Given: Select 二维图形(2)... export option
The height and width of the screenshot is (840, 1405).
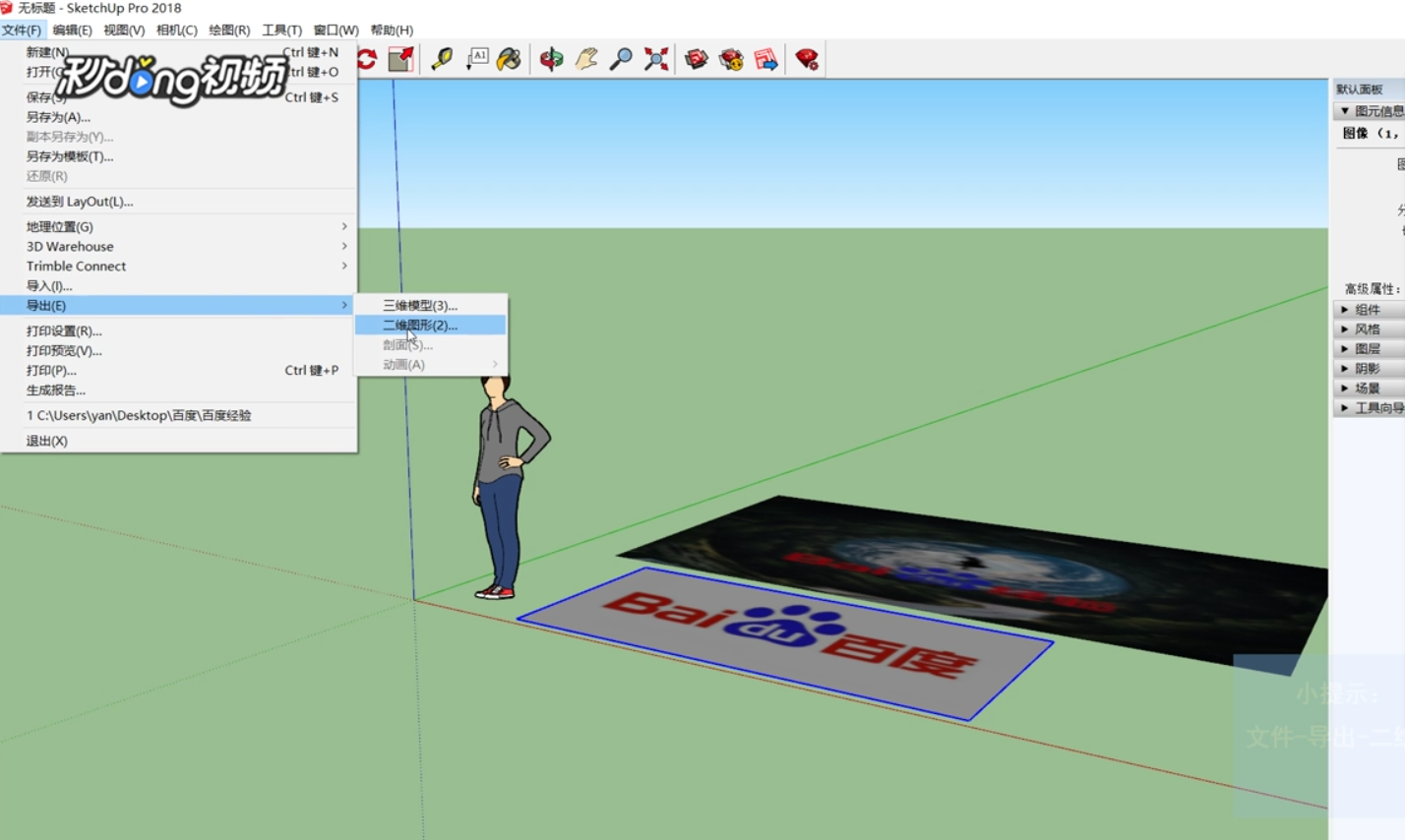Looking at the screenshot, I should coord(431,325).
